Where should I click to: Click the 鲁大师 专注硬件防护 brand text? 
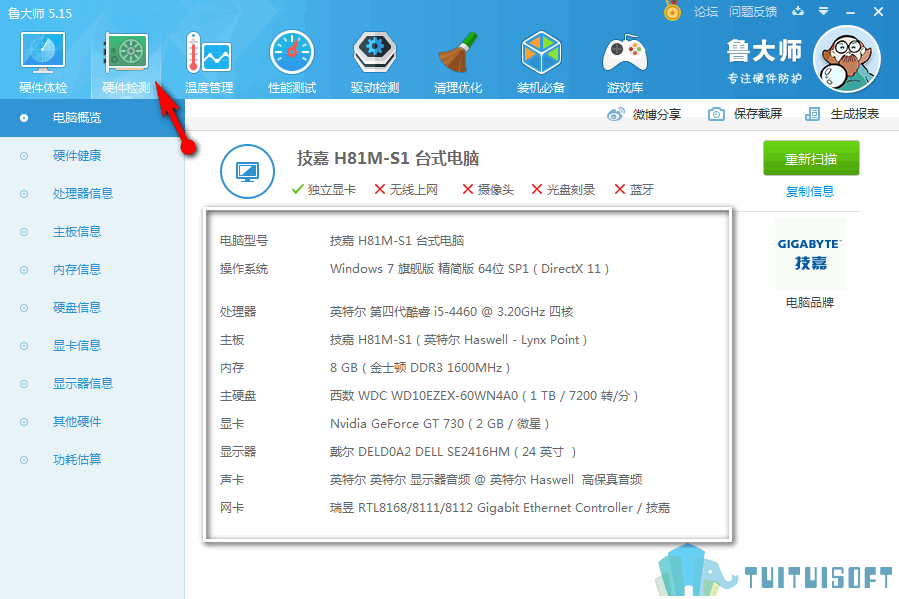tap(764, 61)
